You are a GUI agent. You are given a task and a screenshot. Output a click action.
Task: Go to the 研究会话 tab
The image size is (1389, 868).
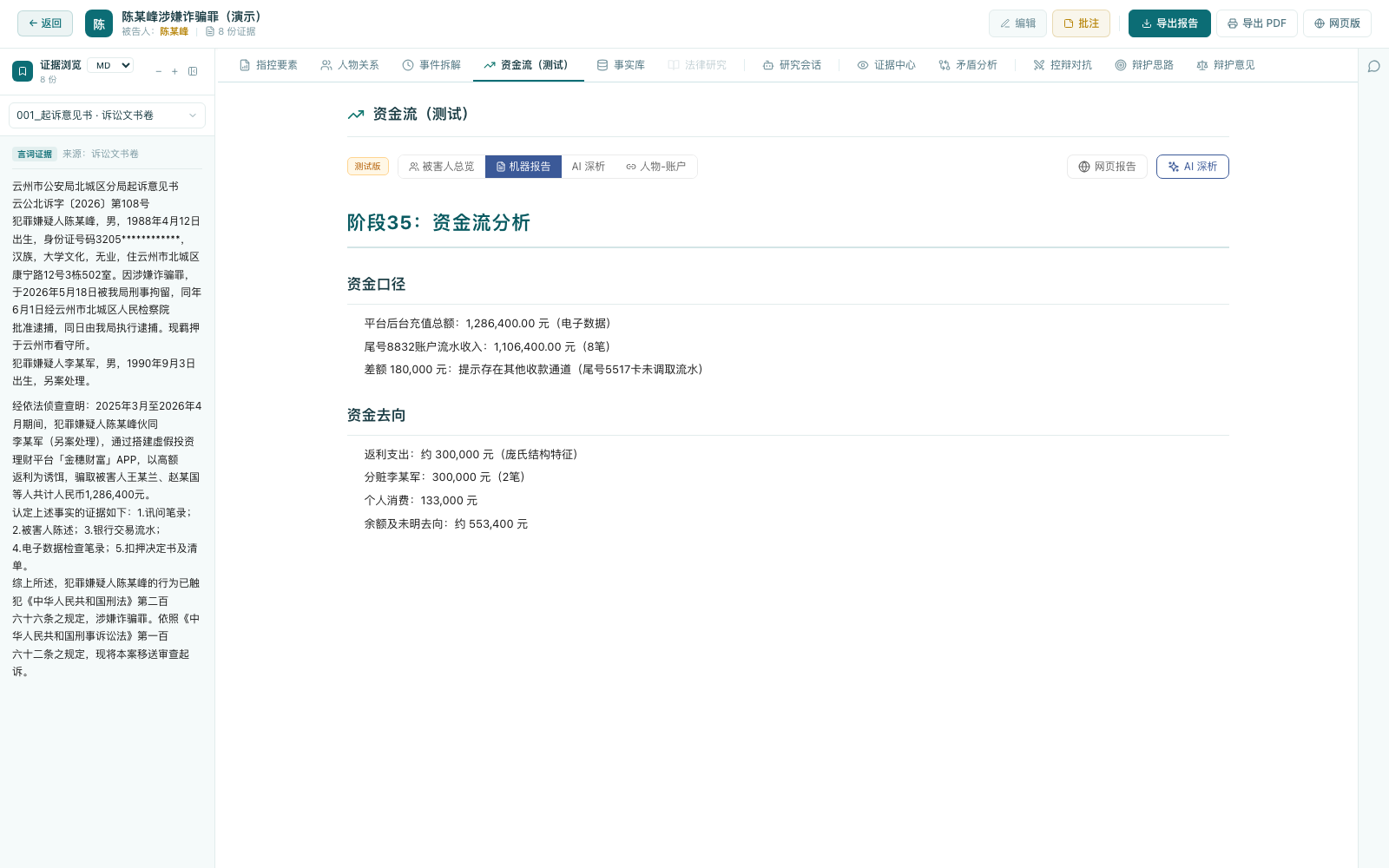[x=792, y=65]
